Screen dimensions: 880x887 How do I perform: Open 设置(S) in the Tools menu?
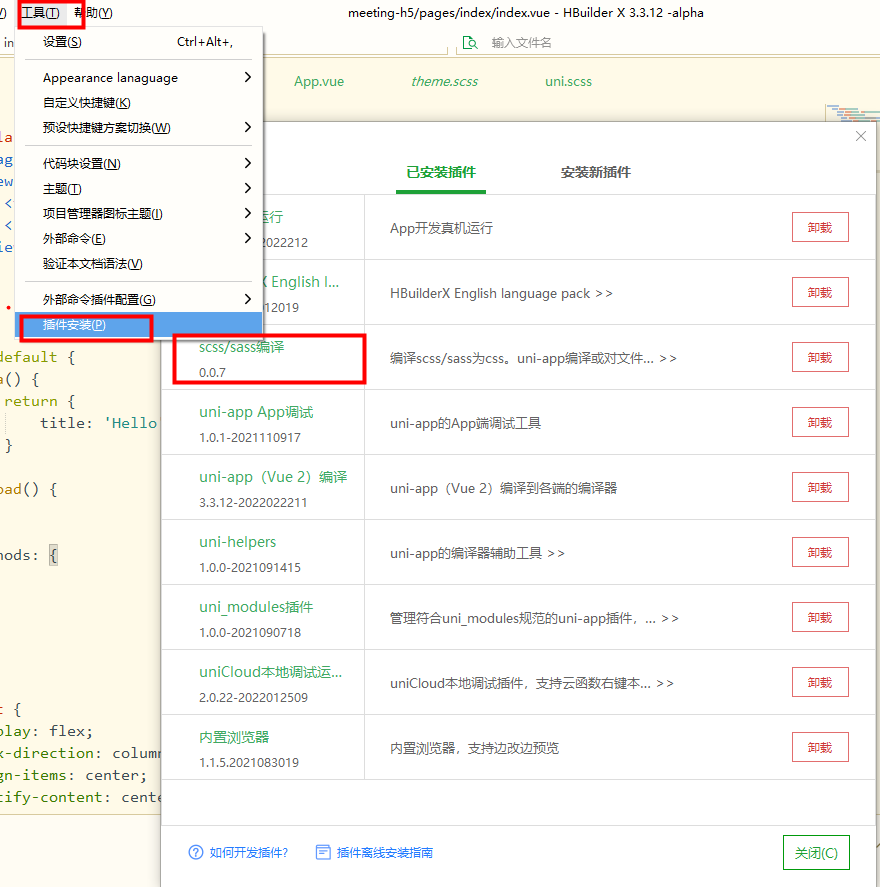pos(60,41)
